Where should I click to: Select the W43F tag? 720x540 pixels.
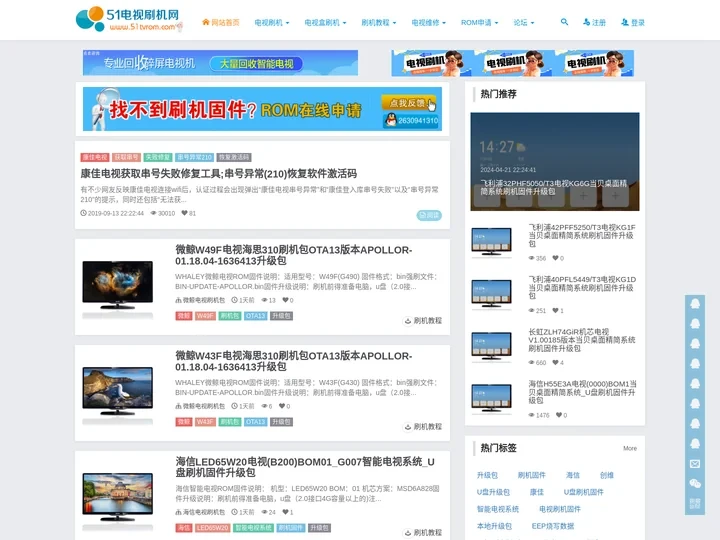point(205,422)
